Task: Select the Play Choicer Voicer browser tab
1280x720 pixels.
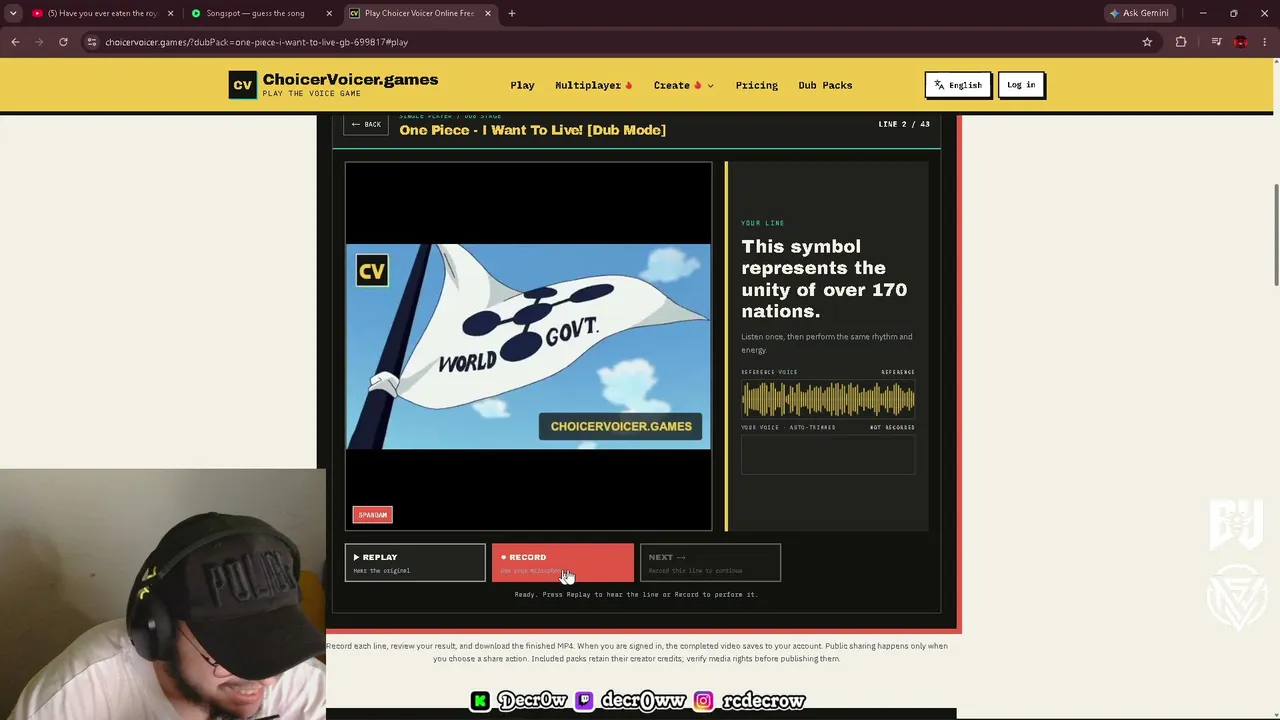Action: [x=418, y=13]
